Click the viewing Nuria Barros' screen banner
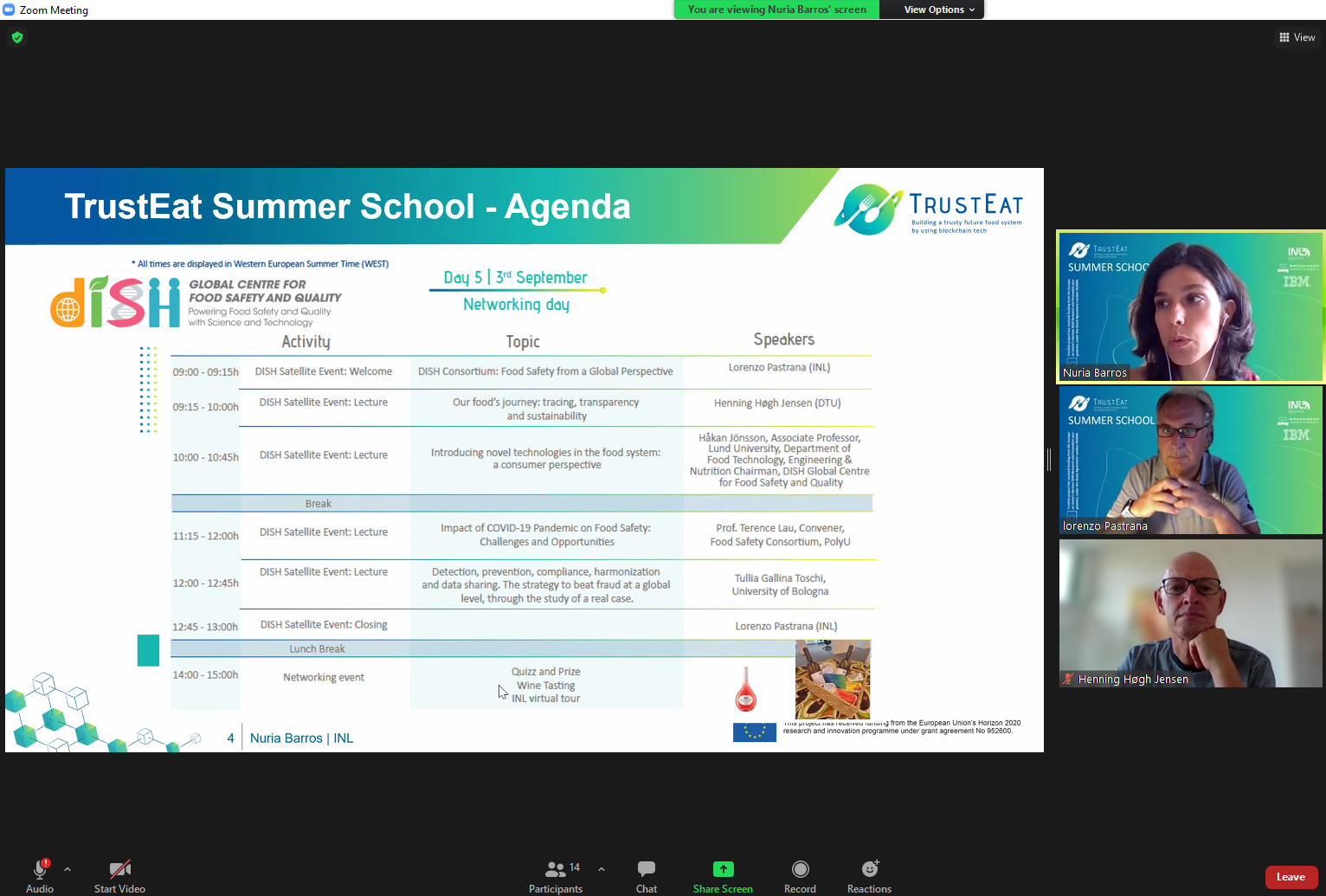The width and height of the screenshot is (1326, 896). click(776, 10)
